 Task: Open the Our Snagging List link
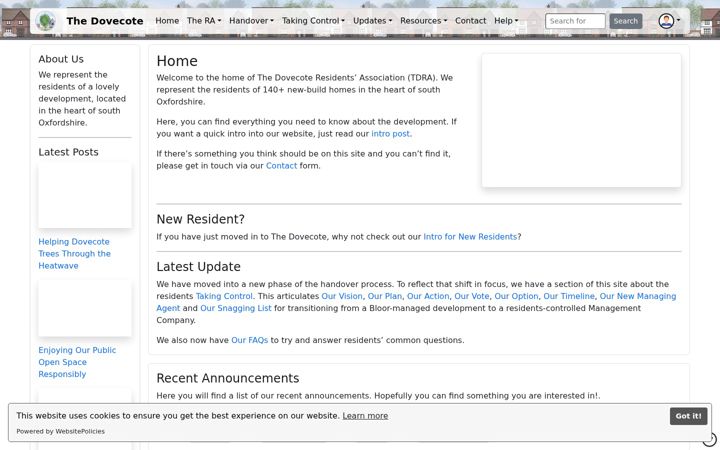pos(236,308)
